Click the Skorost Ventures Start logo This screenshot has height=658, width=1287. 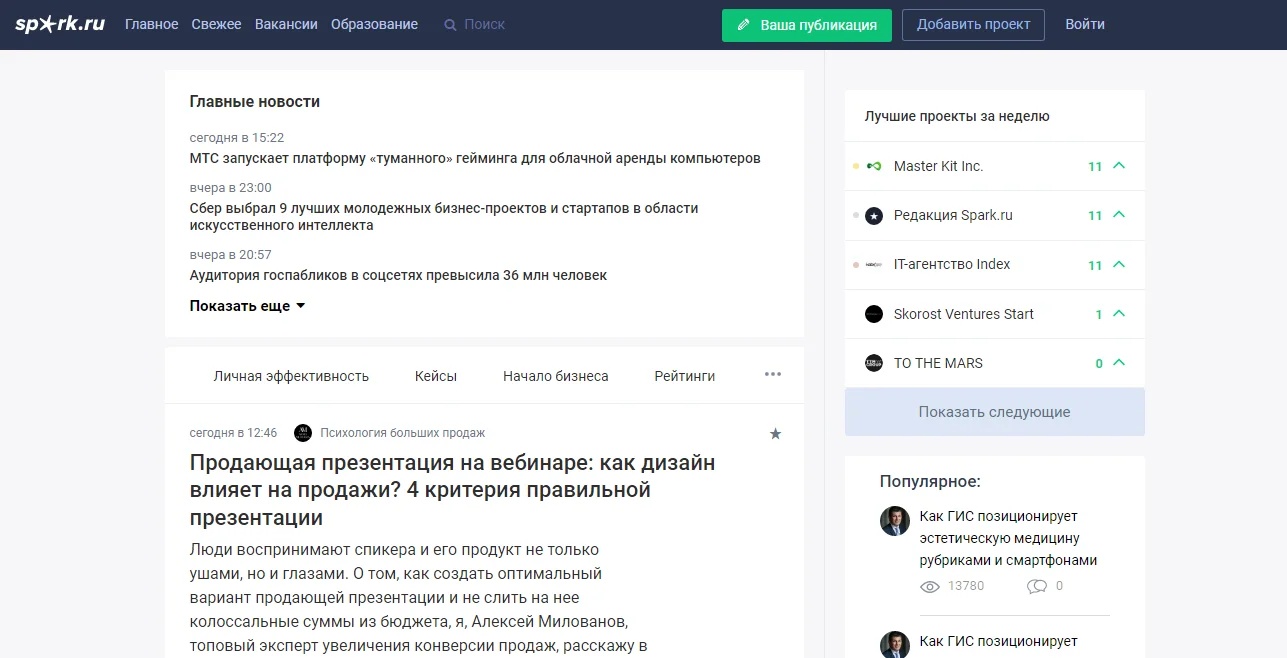874,314
